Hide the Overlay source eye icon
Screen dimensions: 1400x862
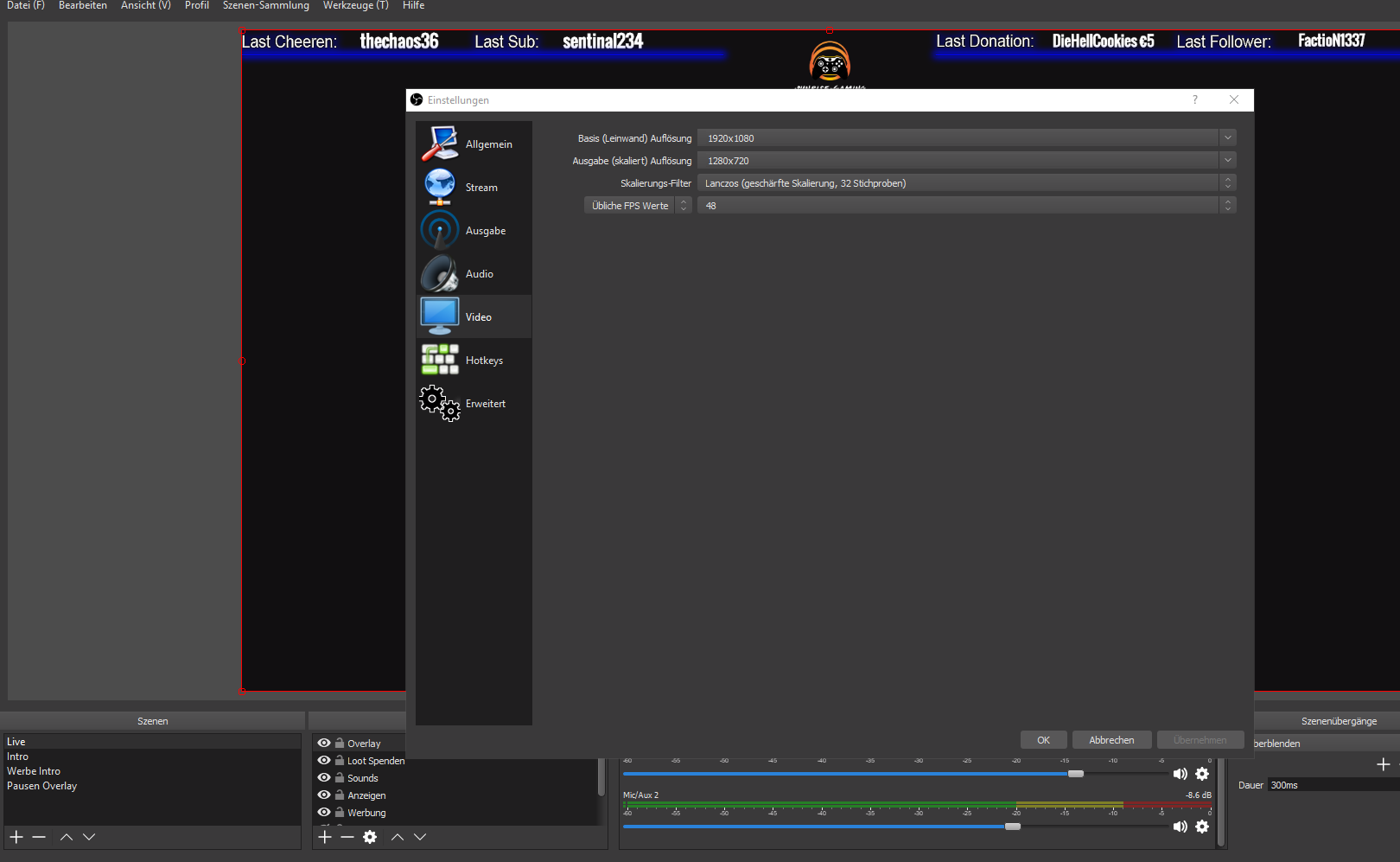click(324, 743)
